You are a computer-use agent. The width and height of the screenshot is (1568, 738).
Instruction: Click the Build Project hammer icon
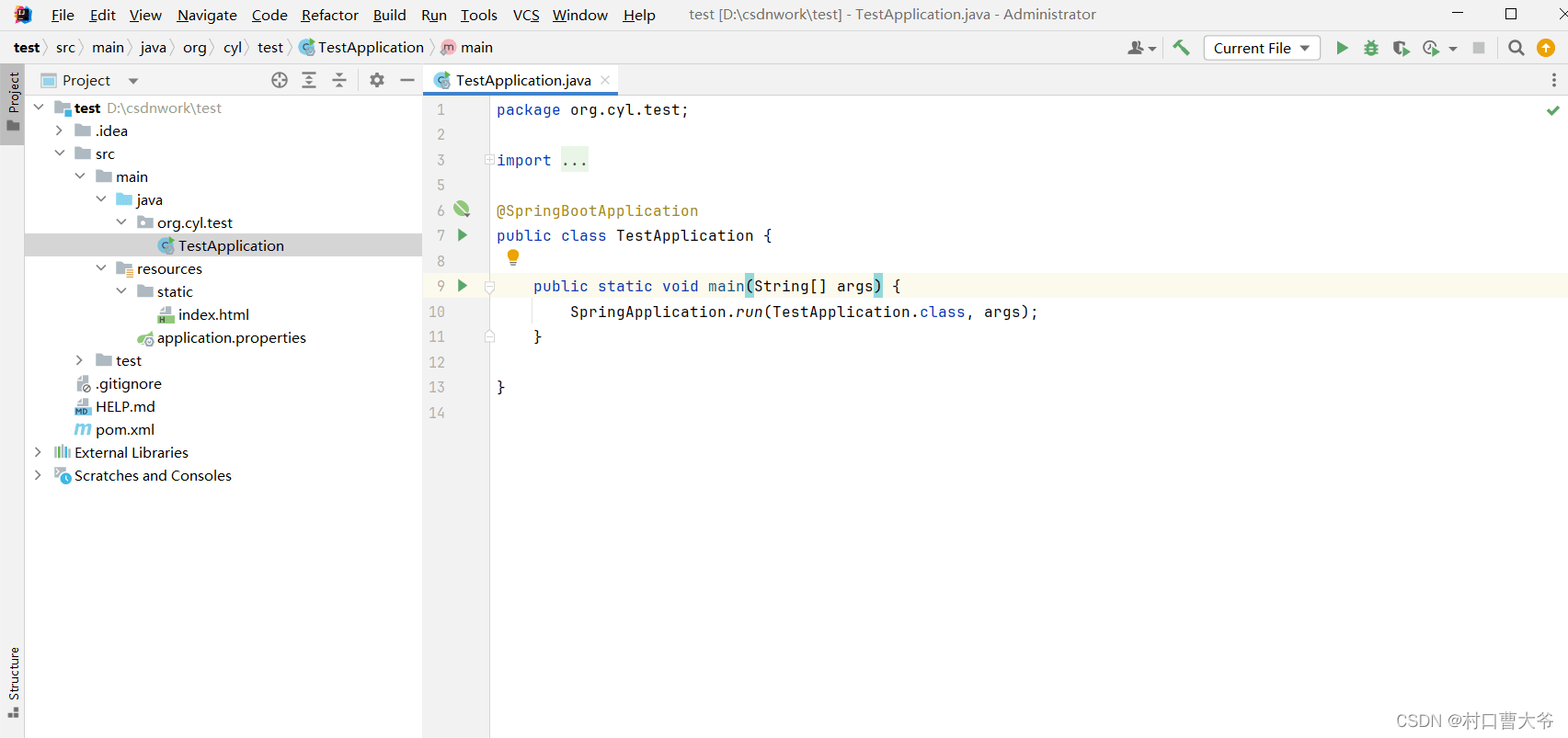[x=1182, y=48]
